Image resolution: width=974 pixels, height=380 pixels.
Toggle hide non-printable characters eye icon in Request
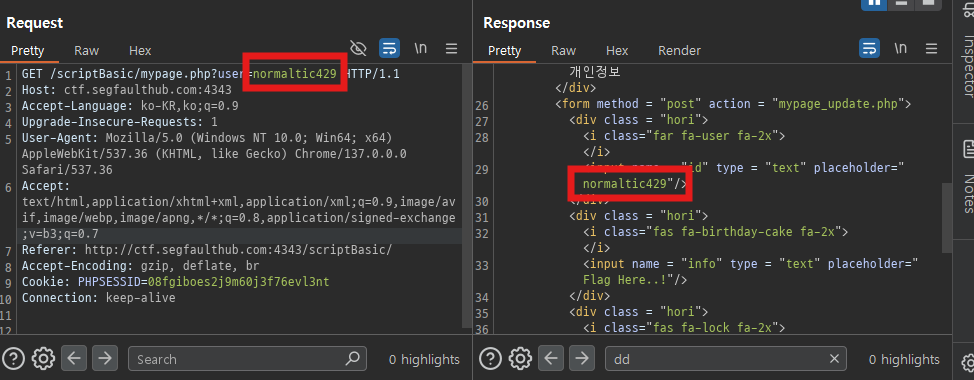[x=358, y=48]
